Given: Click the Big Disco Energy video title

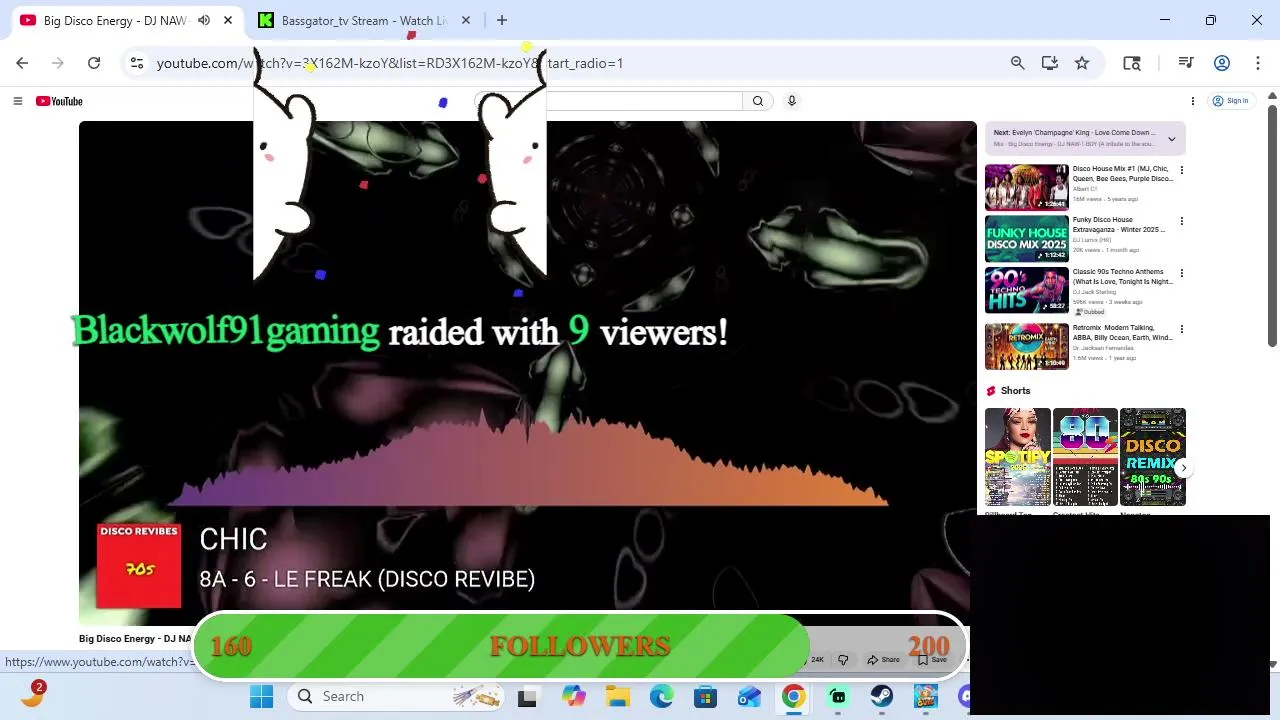Looking at the screenshot, I should [x=133, y=638].
